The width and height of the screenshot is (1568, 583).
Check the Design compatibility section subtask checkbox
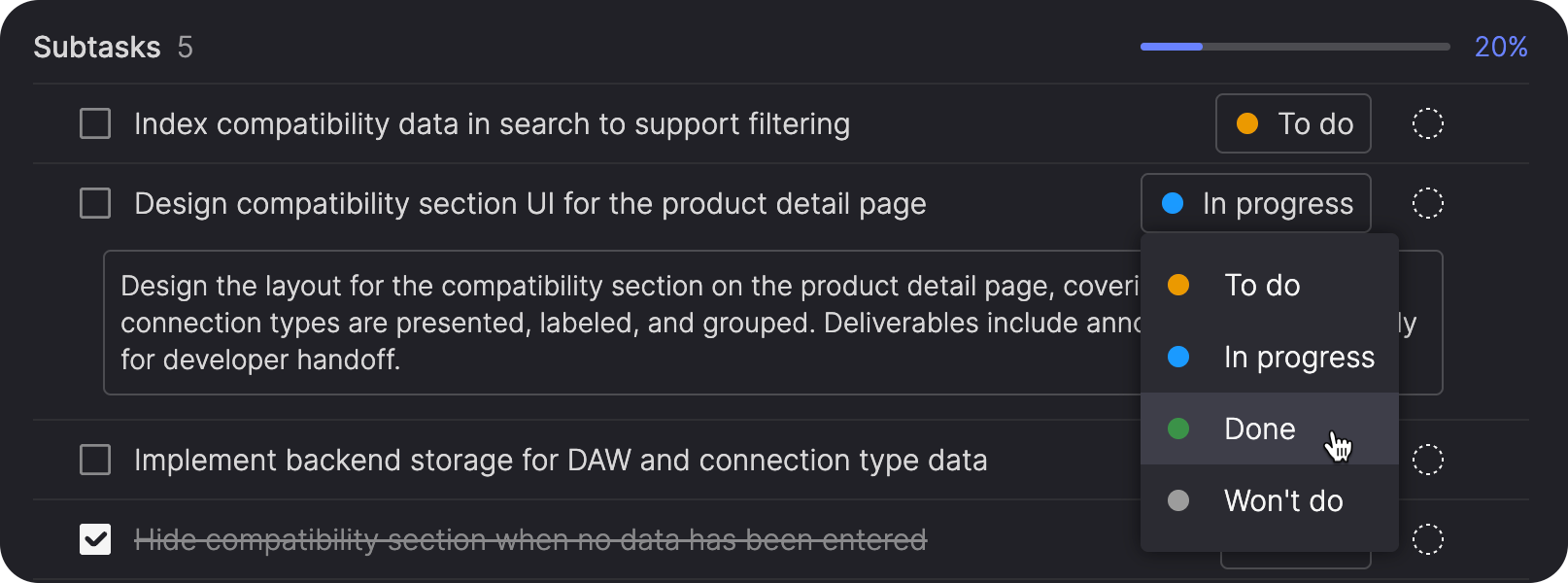coord(95,203)
